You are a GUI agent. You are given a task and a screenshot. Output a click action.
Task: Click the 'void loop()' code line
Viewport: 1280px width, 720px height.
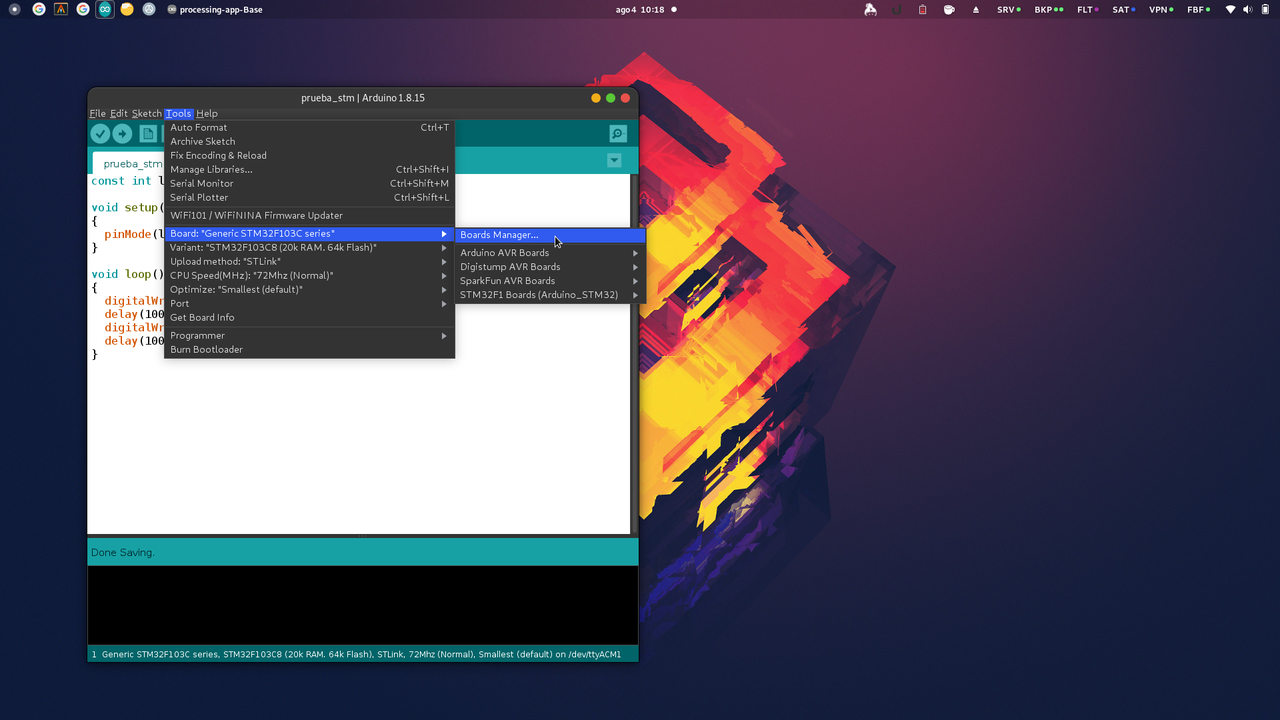coord(127,274)
